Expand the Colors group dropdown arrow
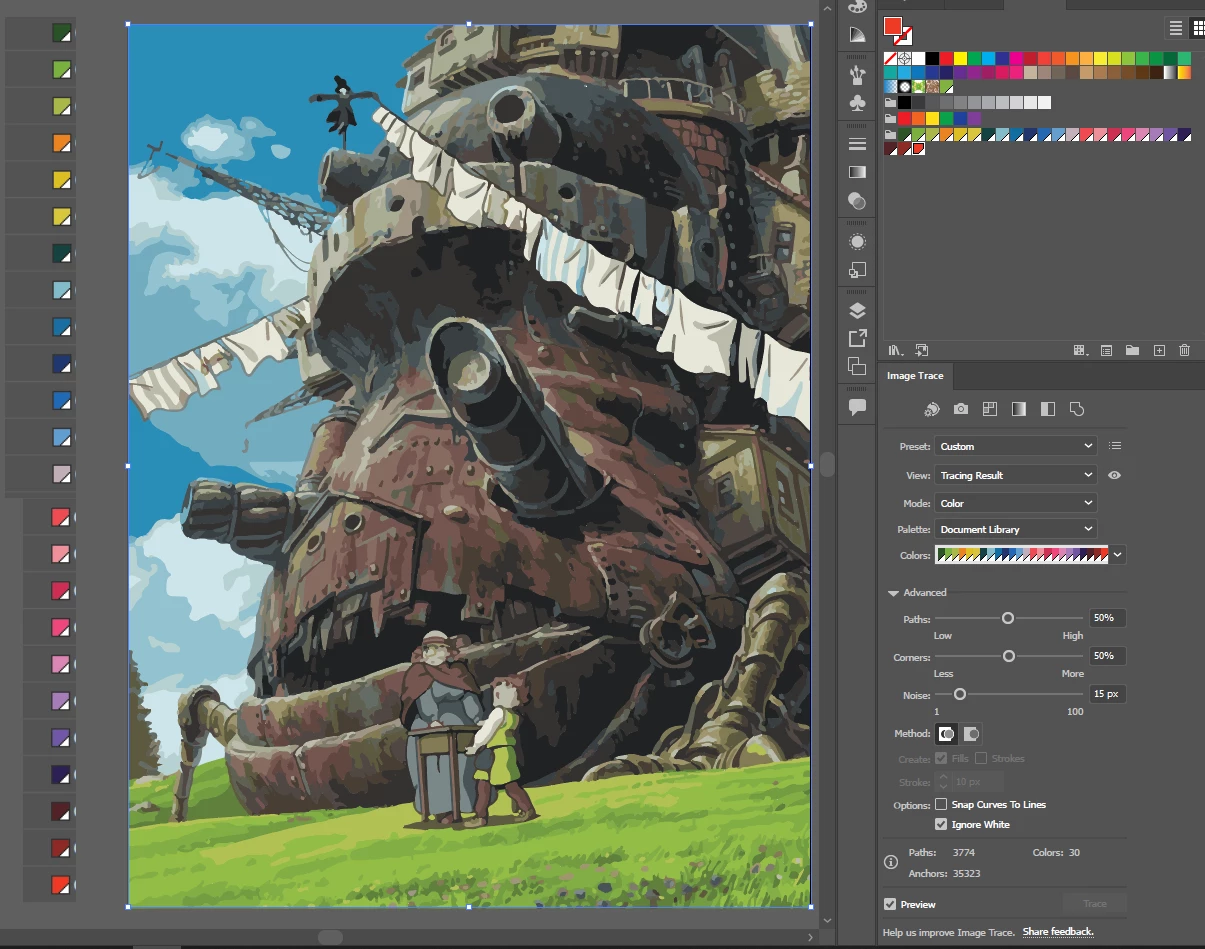This screenshot has height=949, width=1205. [1118, 555]
